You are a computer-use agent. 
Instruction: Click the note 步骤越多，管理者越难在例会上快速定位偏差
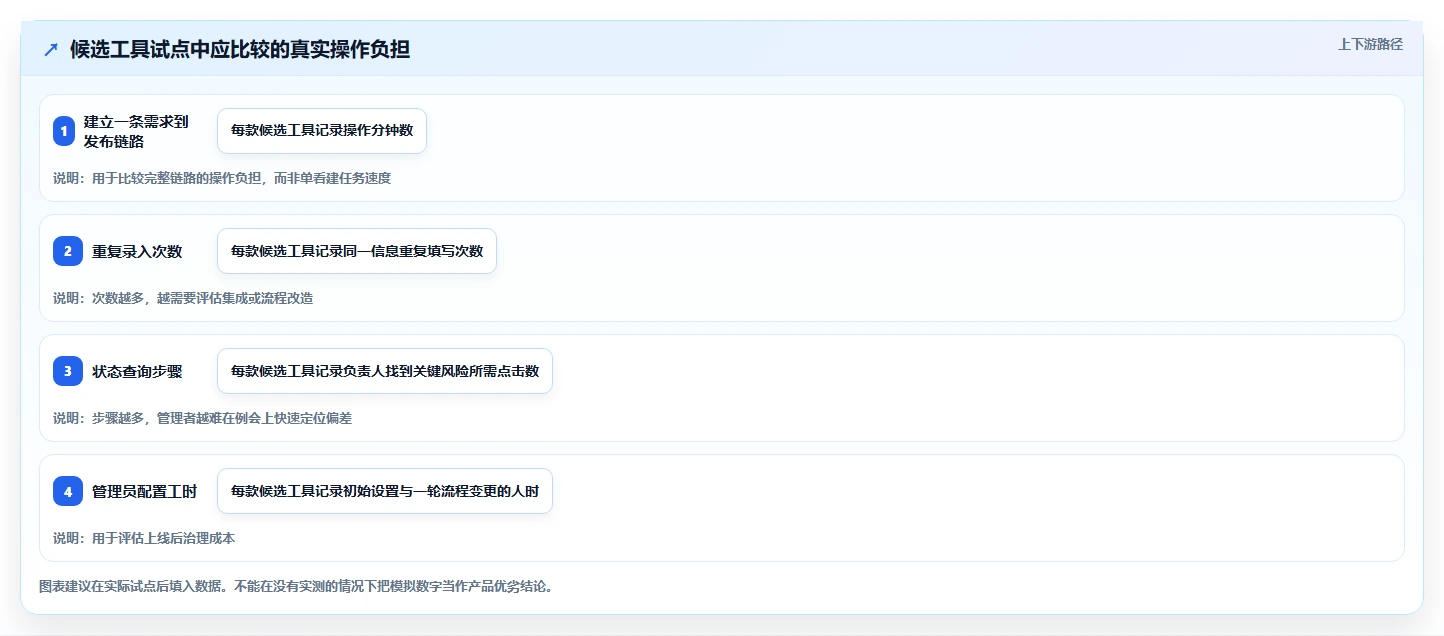point(222,418)
